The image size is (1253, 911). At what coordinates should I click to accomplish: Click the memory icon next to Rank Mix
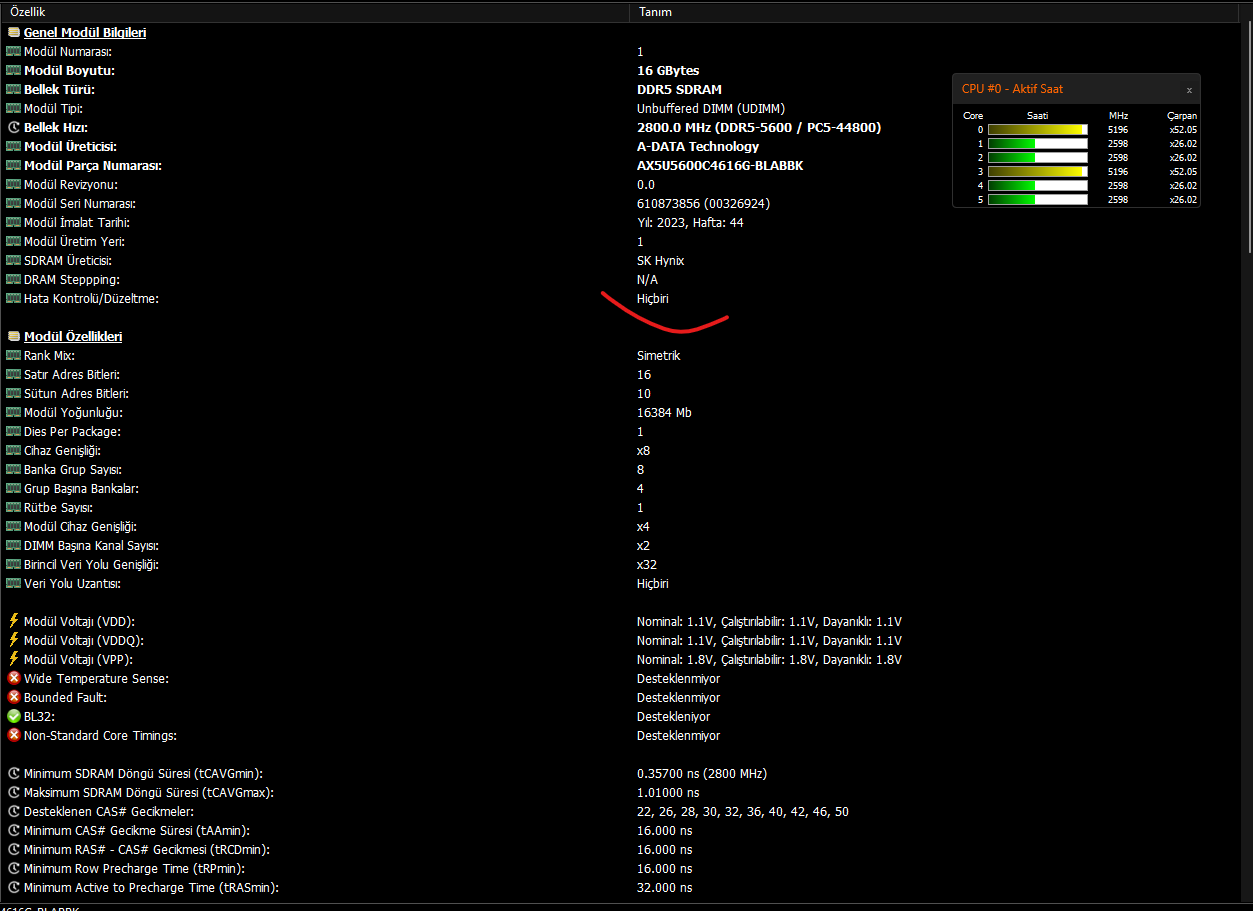(14, 355)
